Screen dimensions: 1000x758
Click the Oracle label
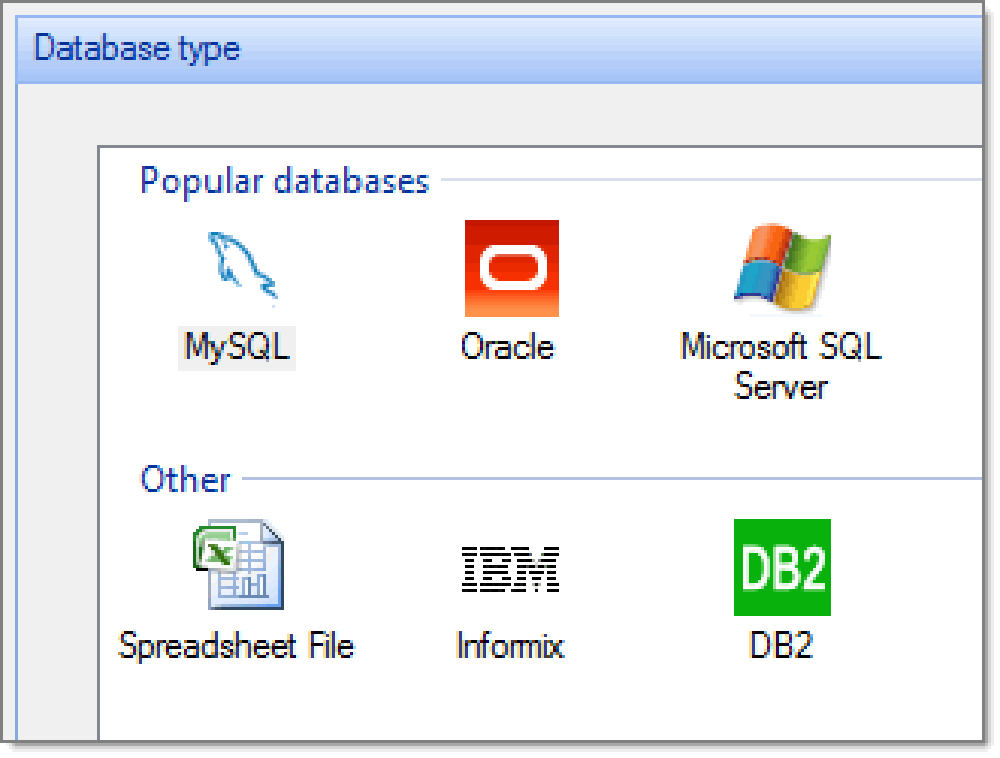[x=508, y=347]
